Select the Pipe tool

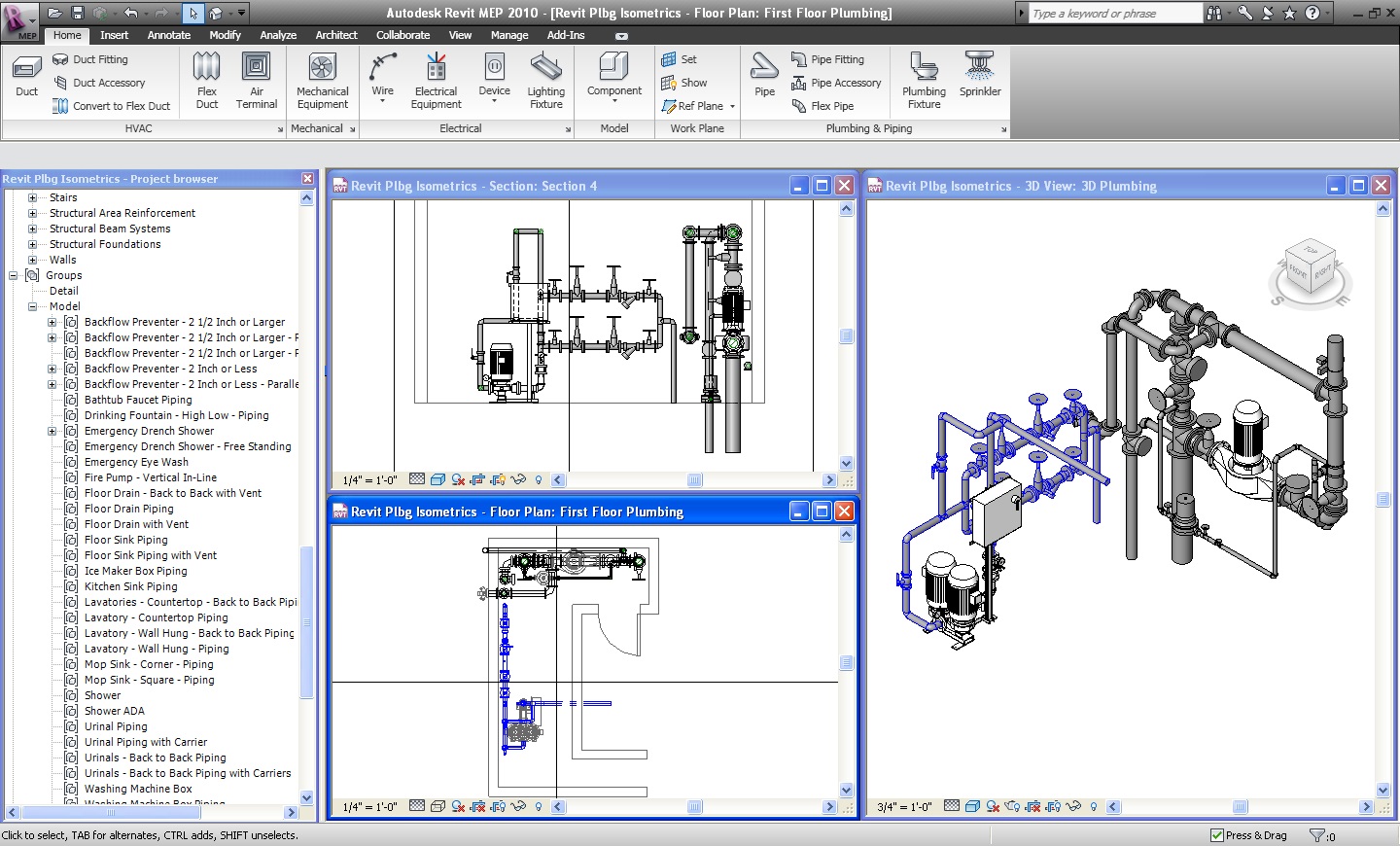(x=765, y=76)
